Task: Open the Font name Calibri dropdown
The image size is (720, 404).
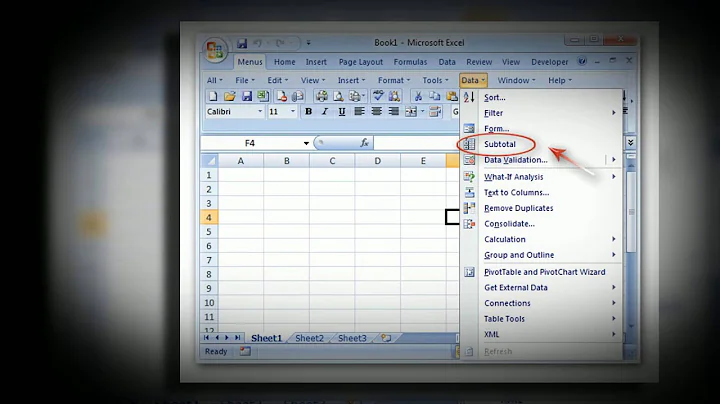Action: (260, 112)
